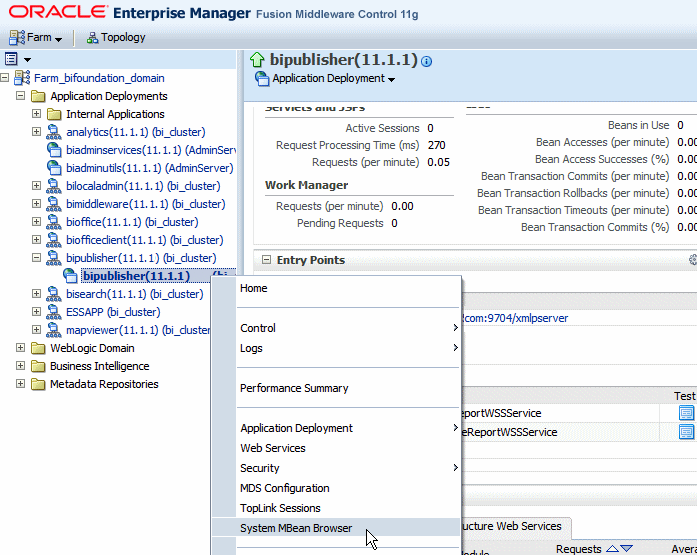Click the tree view list icon
697x555 pixels.
point(11,59)
